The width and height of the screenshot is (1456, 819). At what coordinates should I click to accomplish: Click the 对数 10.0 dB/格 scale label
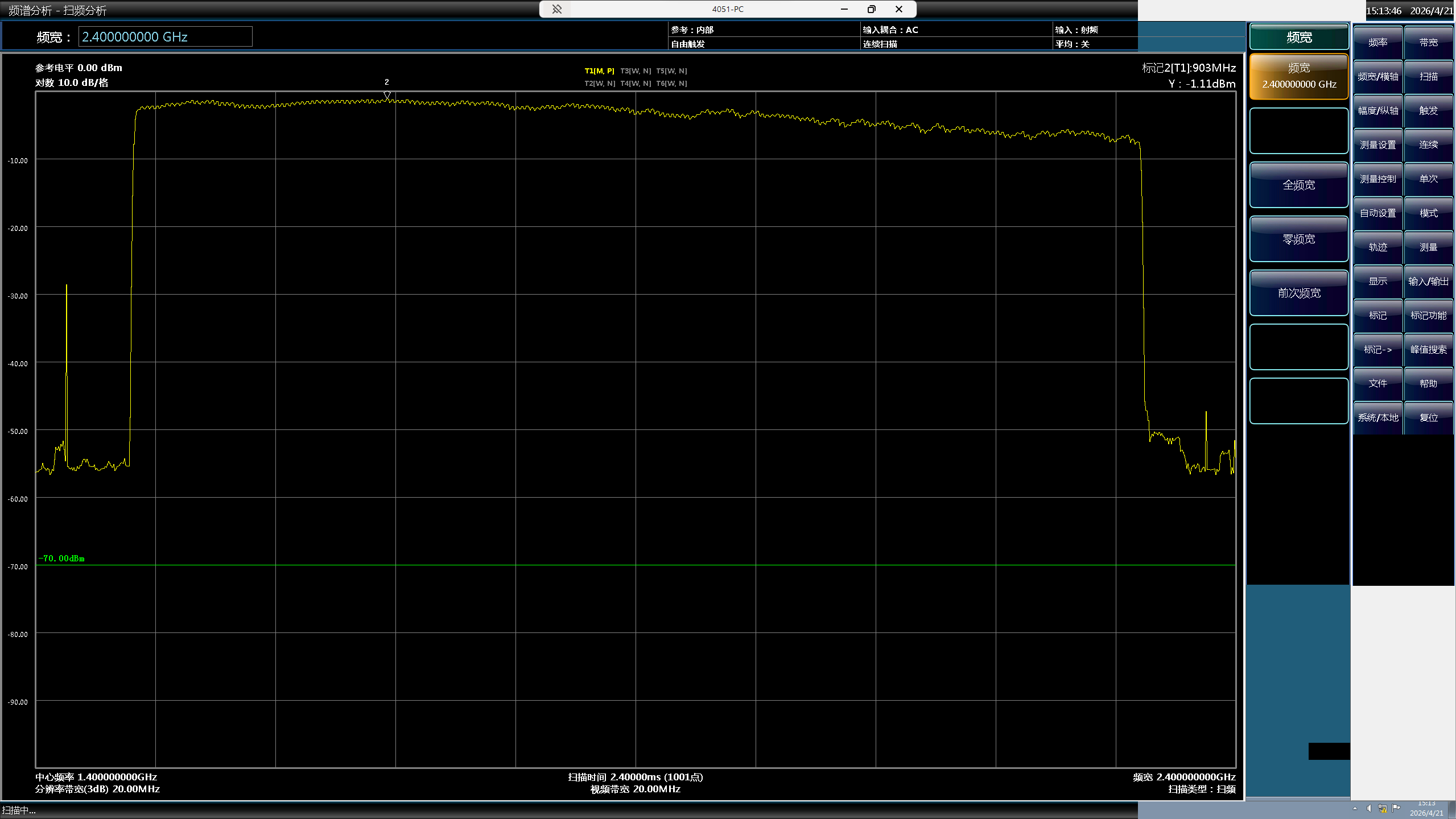(x=72, y=82)
